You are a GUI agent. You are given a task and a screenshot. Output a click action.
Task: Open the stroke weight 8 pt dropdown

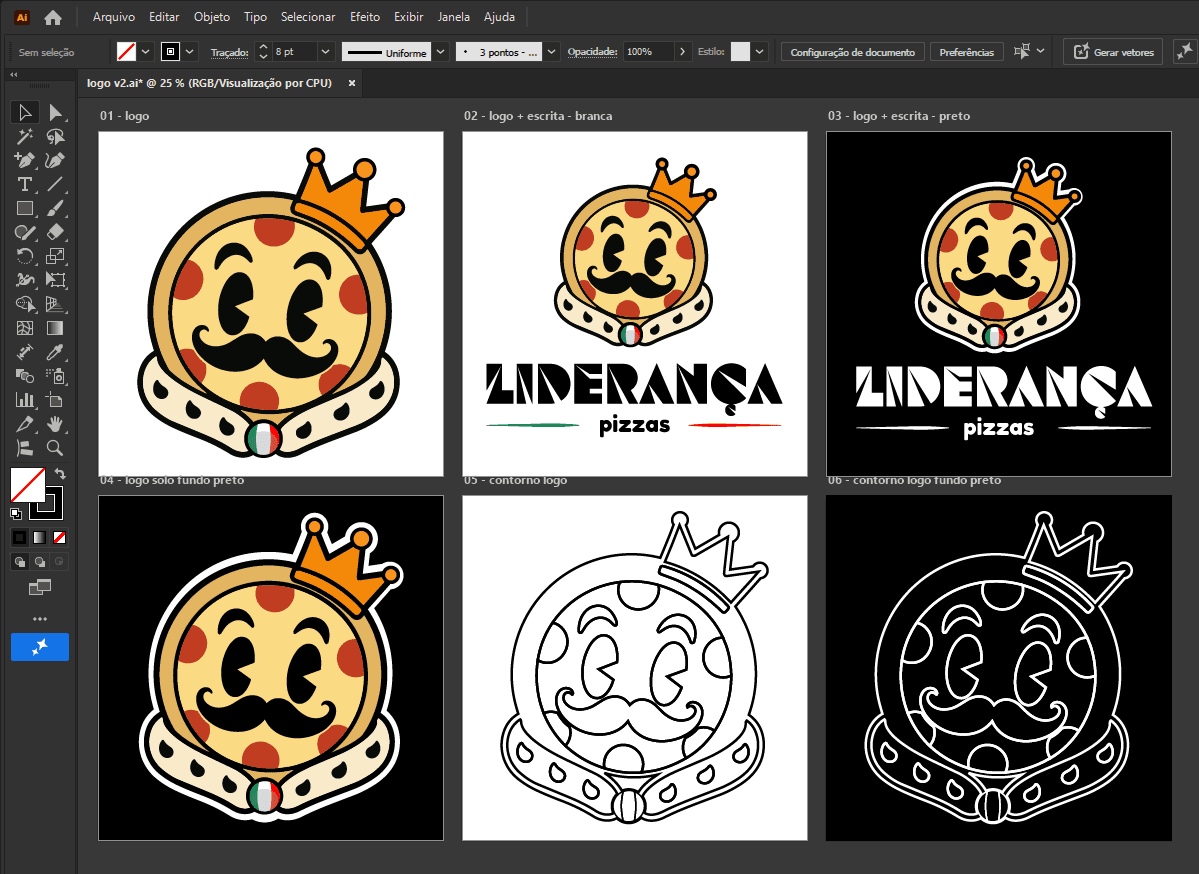pyautogui.click(x=325, y=52)
